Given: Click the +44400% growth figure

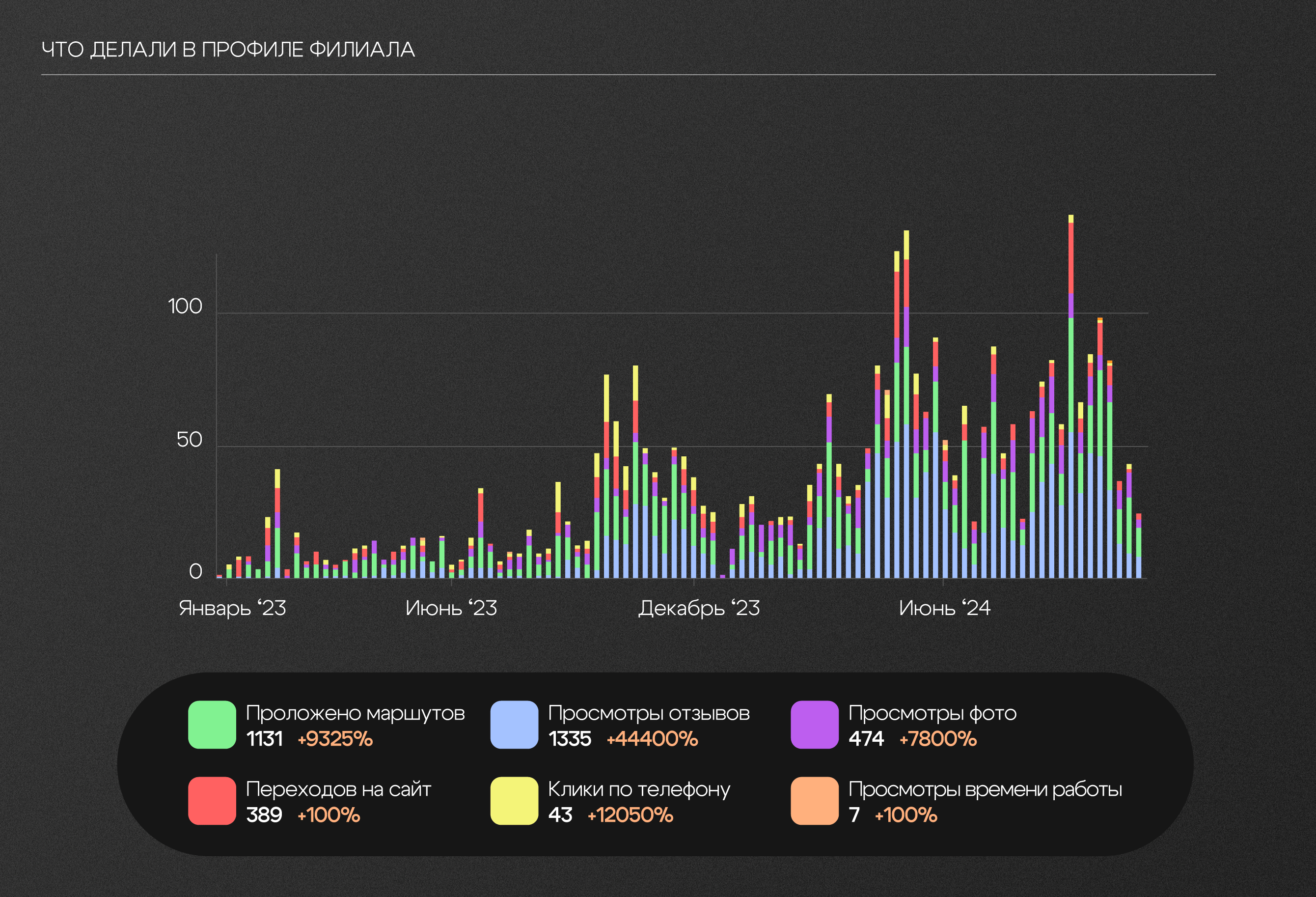Looking at the screenshot, I should pos(652,739).
